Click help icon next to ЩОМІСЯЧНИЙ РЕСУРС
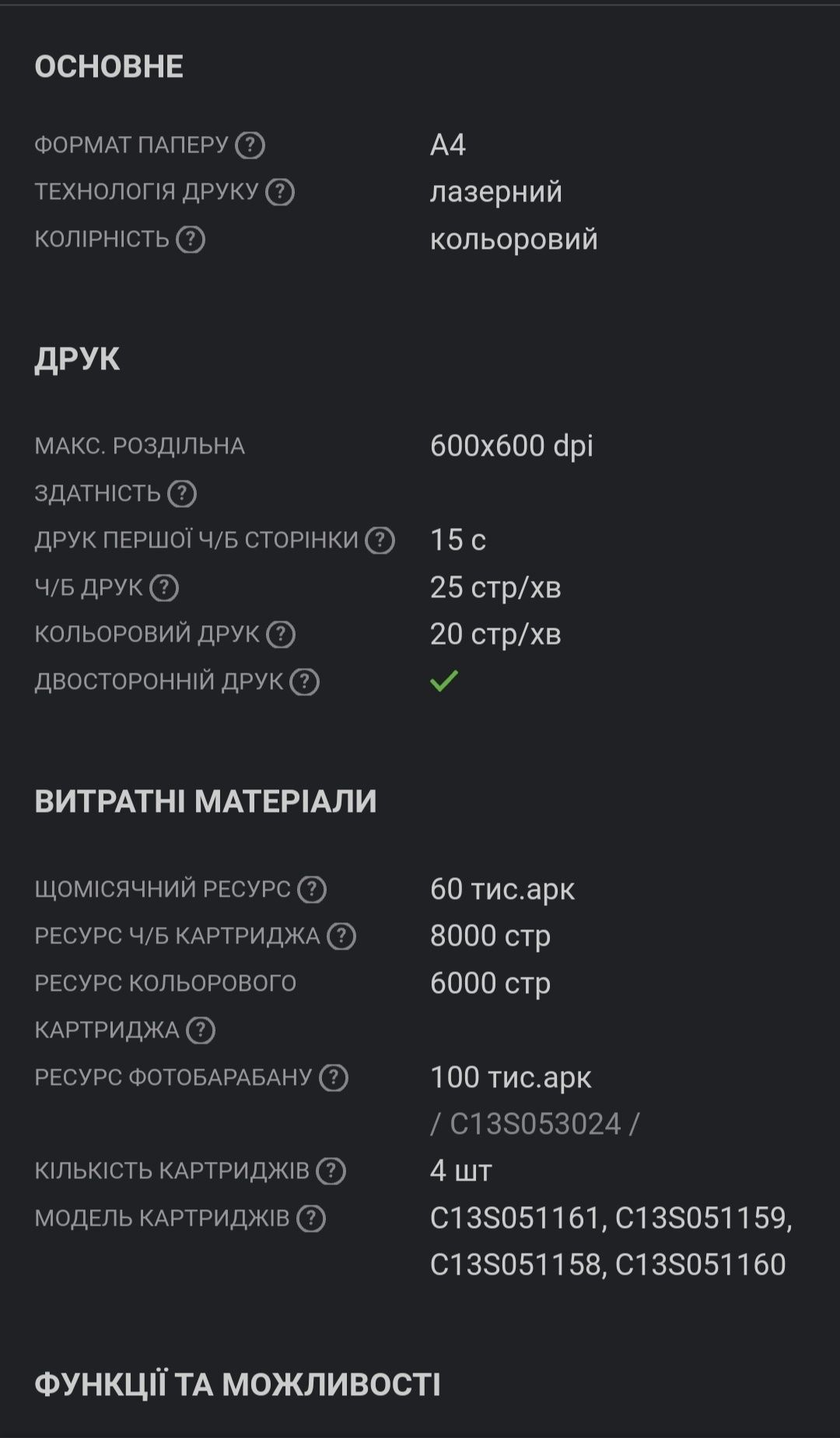 [x=312, y=890]
